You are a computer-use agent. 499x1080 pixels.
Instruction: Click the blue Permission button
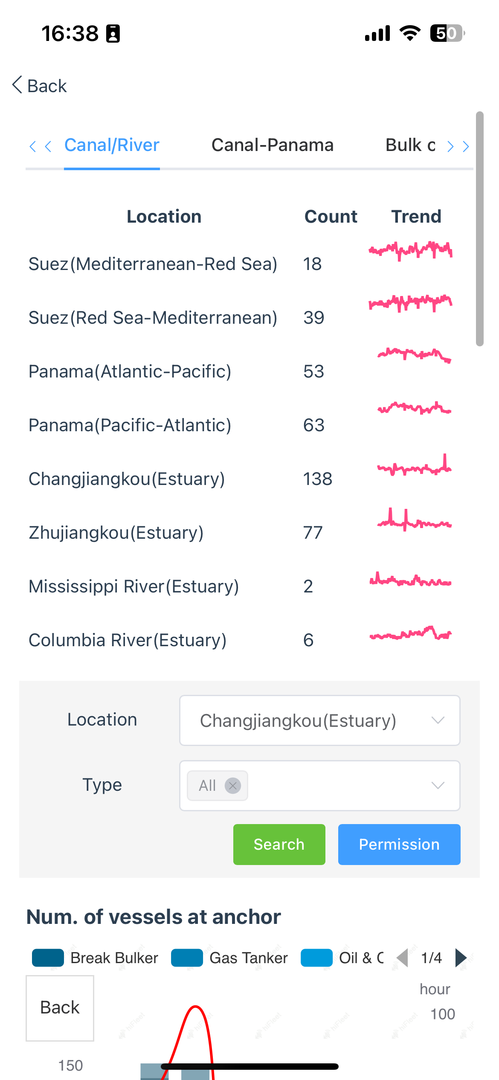tap(399, 844)
